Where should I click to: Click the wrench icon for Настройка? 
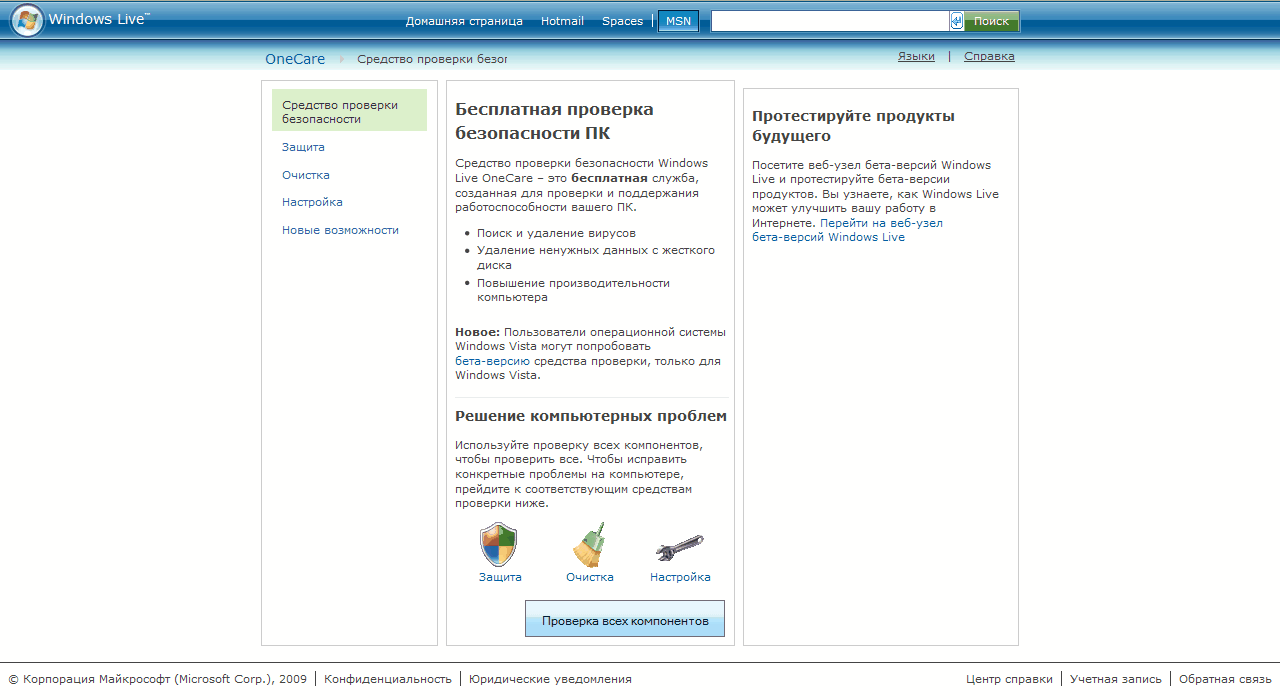[680, 548]
